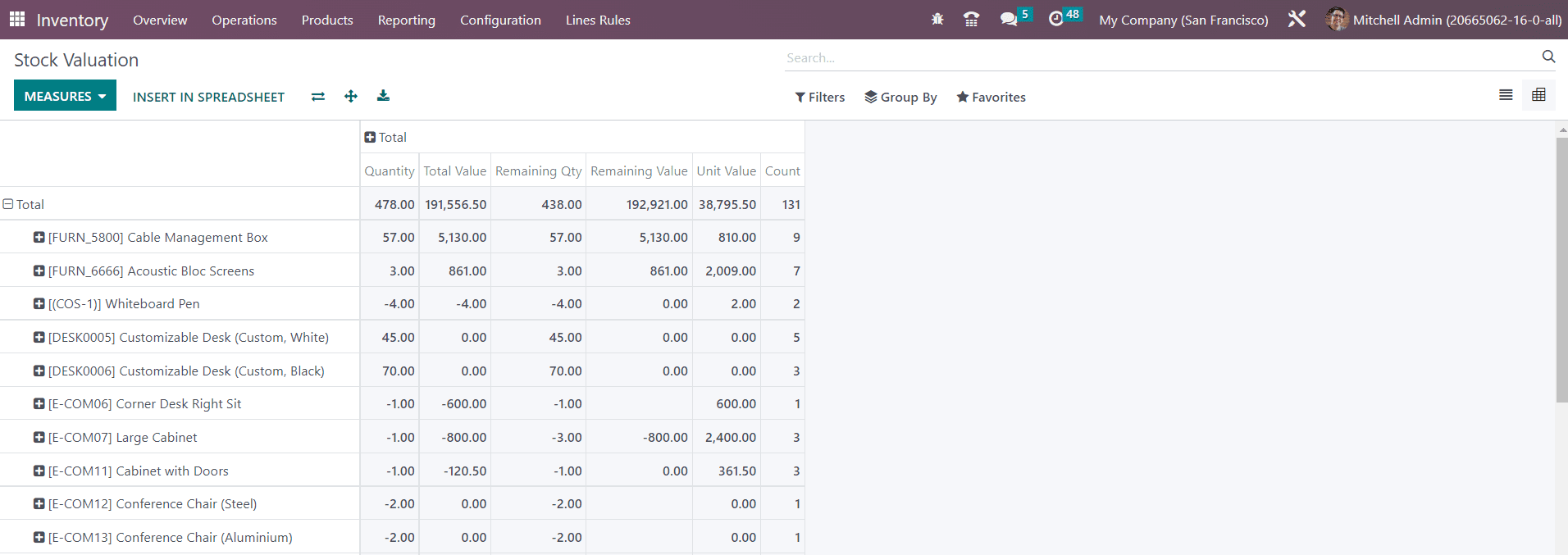
Task: Click the search magnifier icon
Action: tap(1548, 57)
